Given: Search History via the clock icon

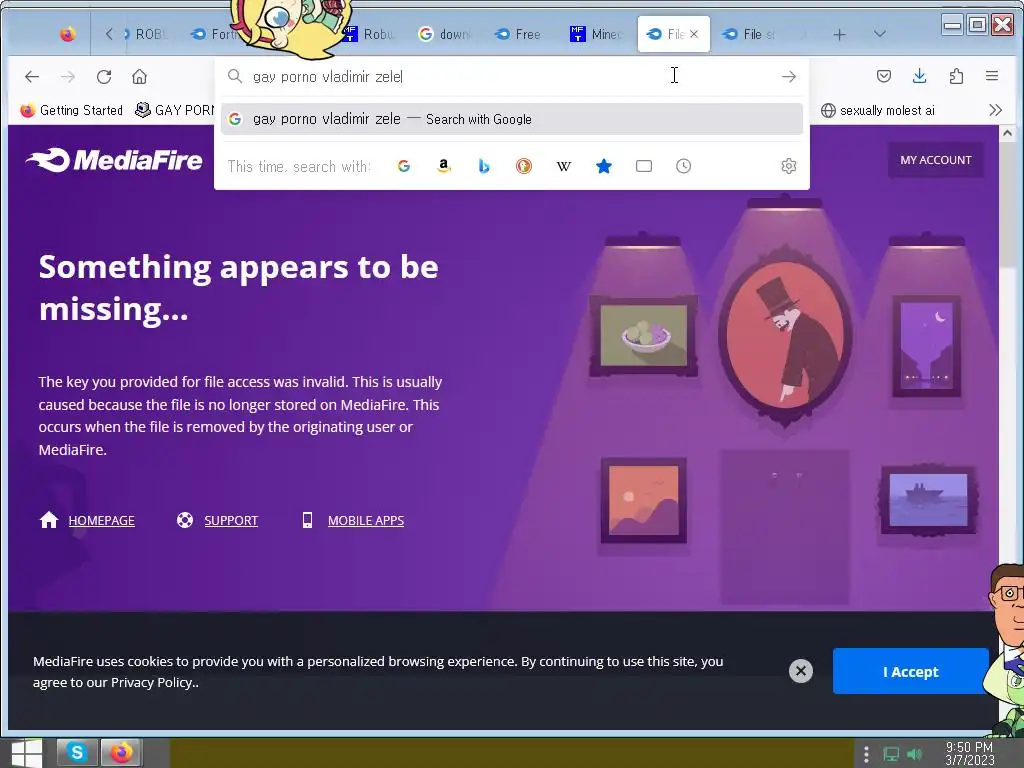Looking at the screenshot, I should point(683,166).
